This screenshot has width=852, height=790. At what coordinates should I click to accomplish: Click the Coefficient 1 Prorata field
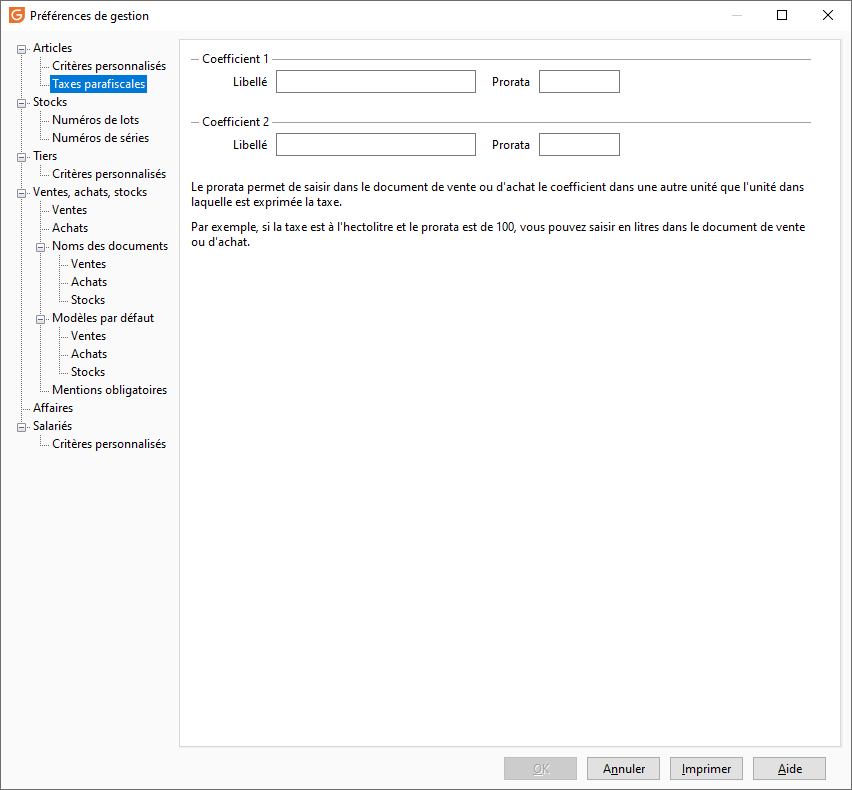[579, 81]
